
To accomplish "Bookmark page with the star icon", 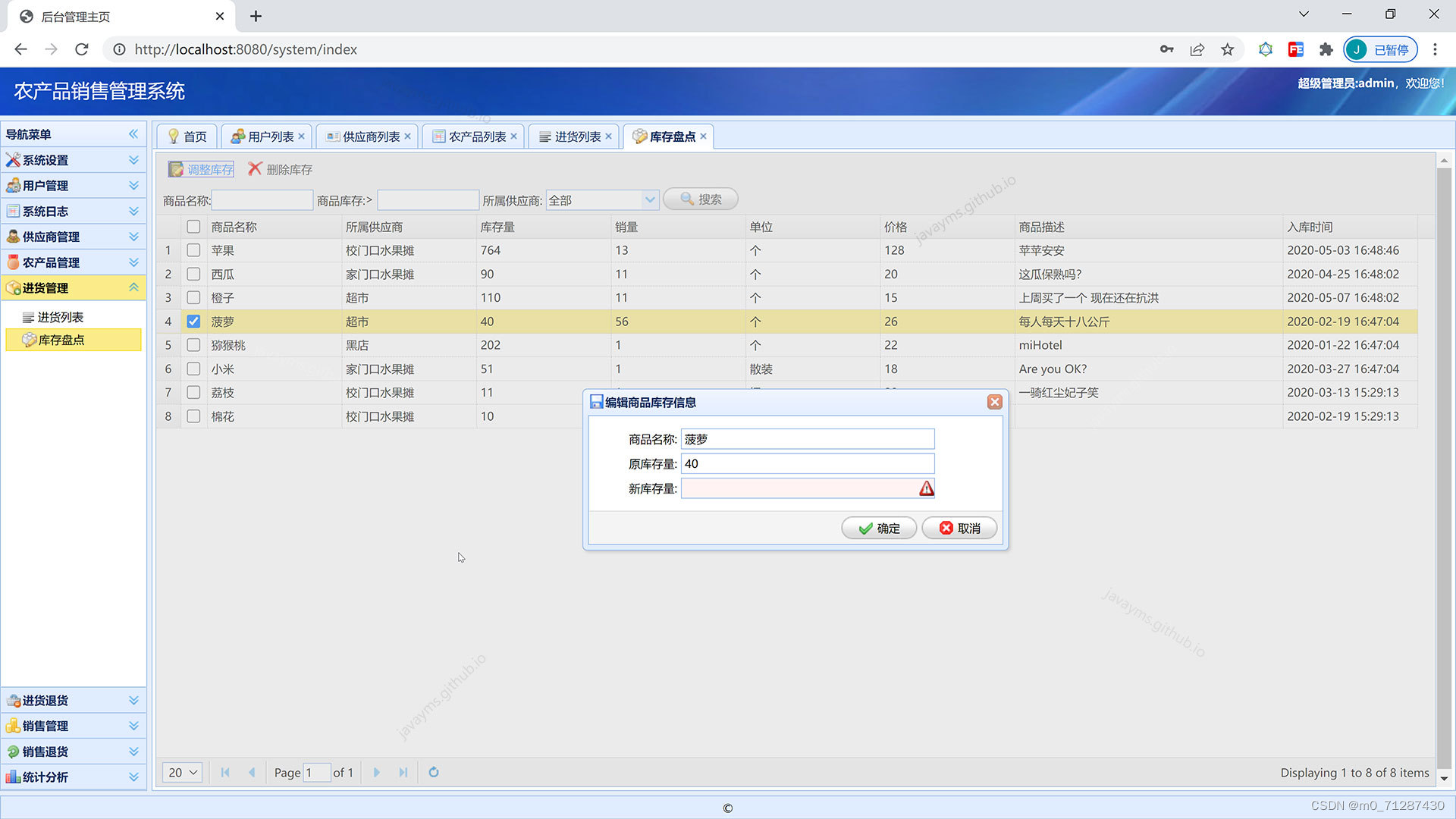I will coord(1227,49).
